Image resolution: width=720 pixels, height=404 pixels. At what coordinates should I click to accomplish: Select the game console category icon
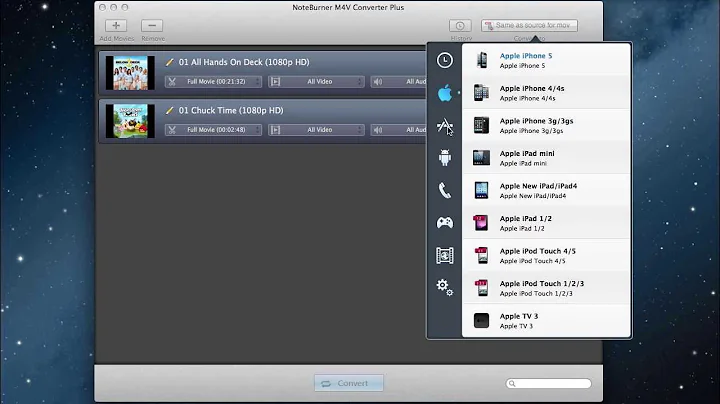[444, 223]
